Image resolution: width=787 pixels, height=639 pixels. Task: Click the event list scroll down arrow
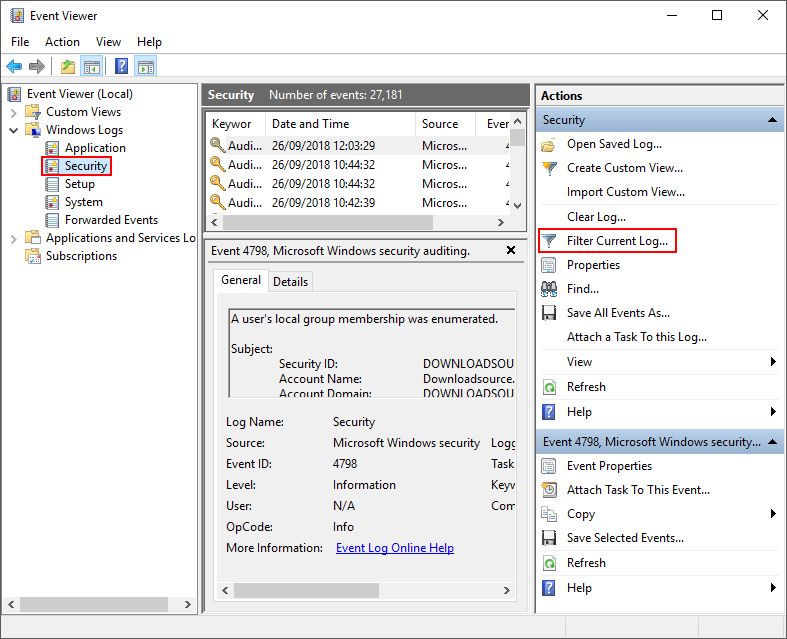point(518,205)
